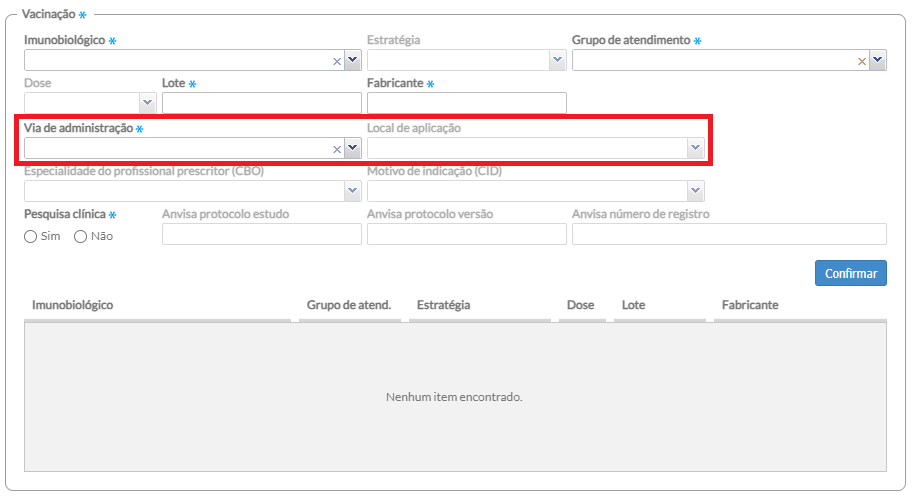Clear the Grupo de atendimento selection X

862,61
